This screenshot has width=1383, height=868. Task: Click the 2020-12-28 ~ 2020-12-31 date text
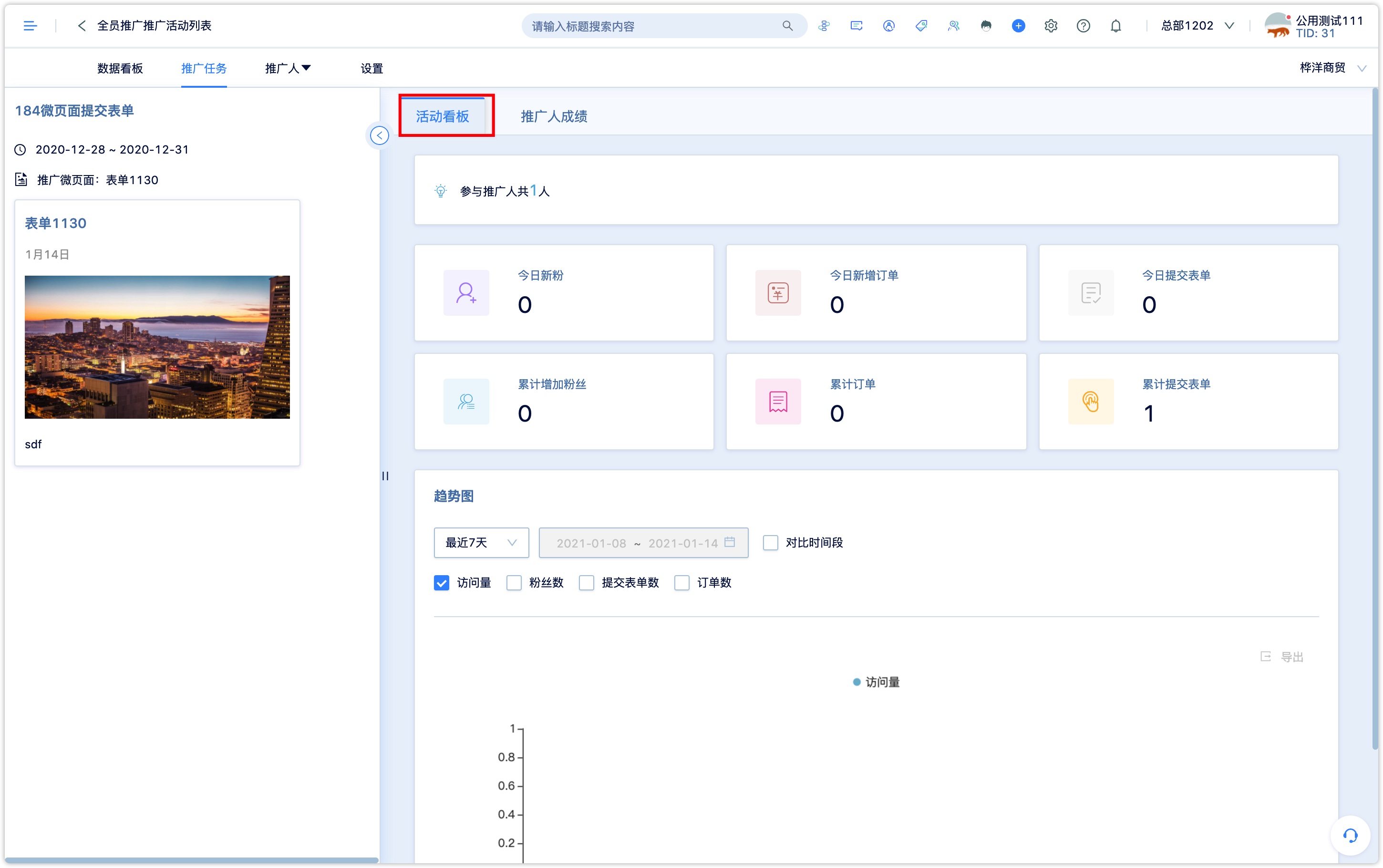[x=112, y=150]
